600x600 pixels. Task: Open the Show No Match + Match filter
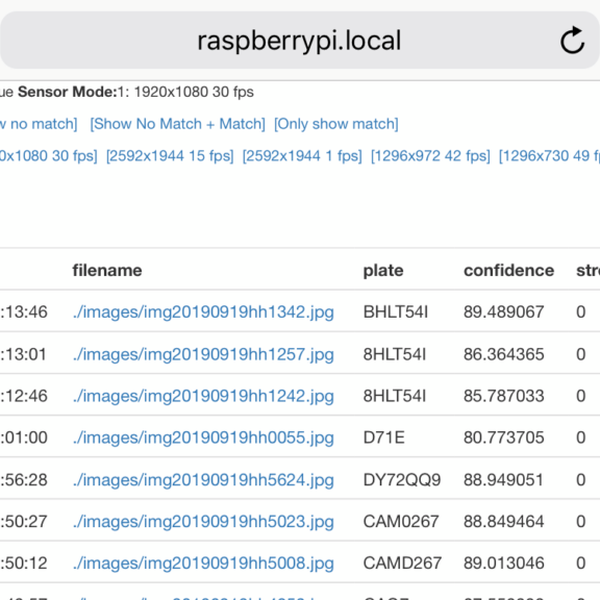click(177, 124)
